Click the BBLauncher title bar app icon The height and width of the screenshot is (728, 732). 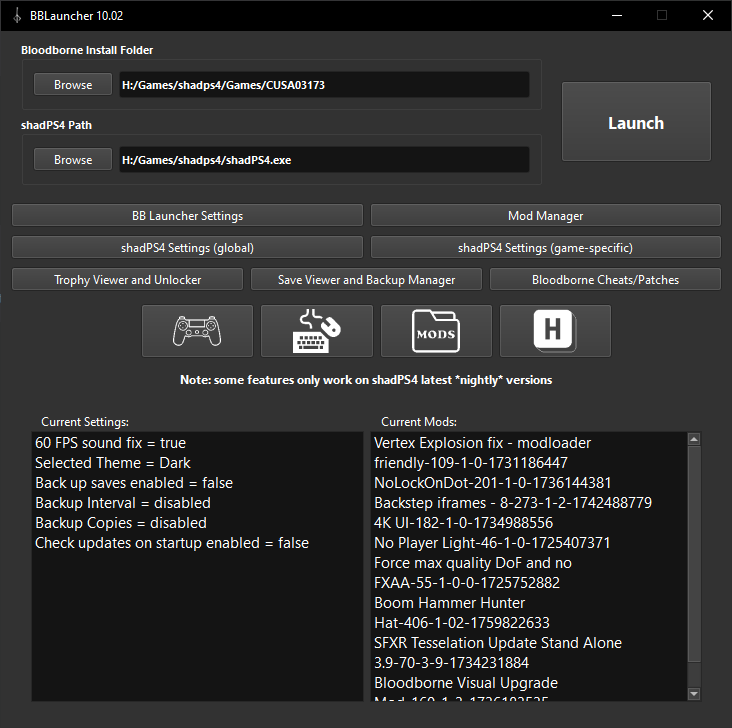17,15
